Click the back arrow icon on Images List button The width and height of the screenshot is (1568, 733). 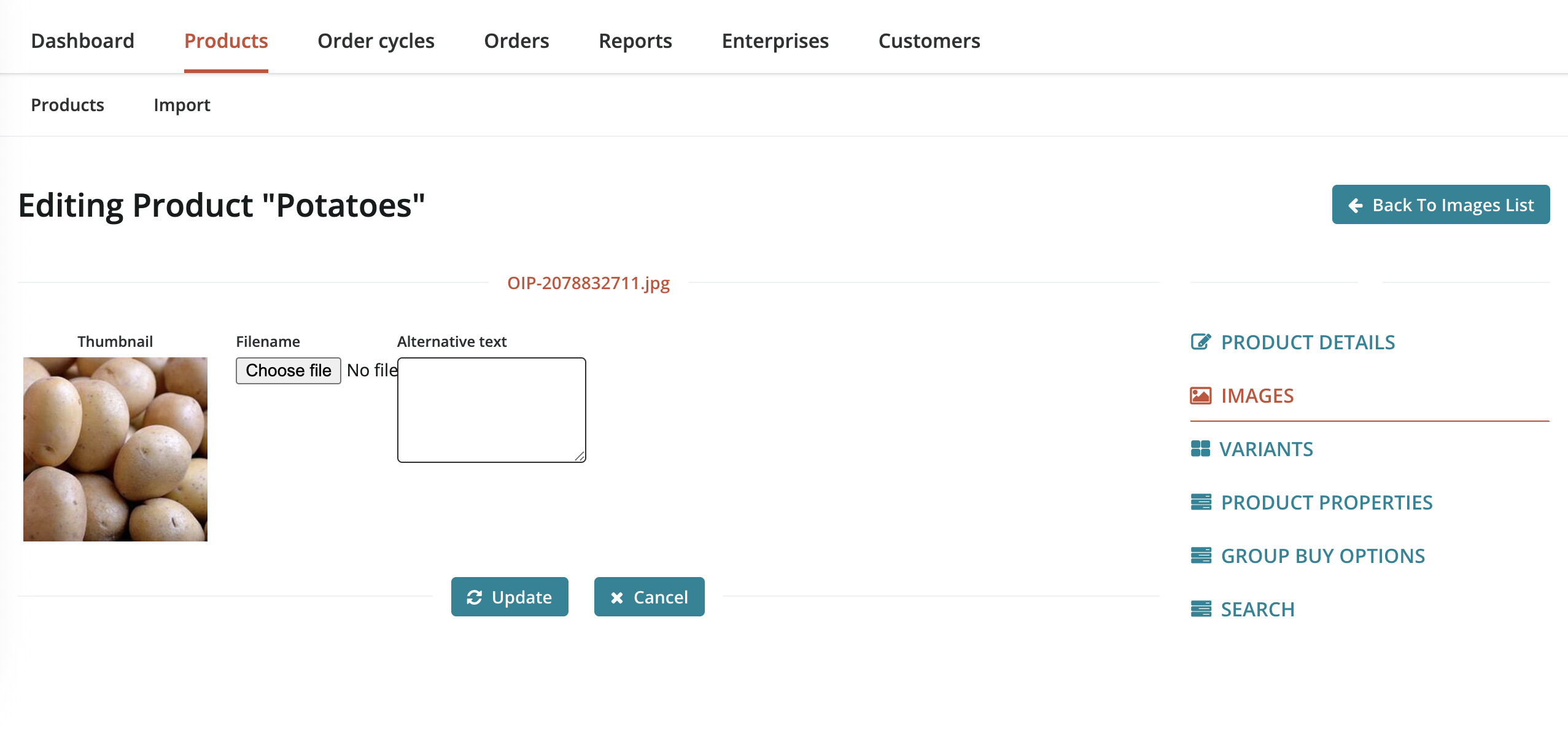pyautogui.click(x=1355, y=205)
